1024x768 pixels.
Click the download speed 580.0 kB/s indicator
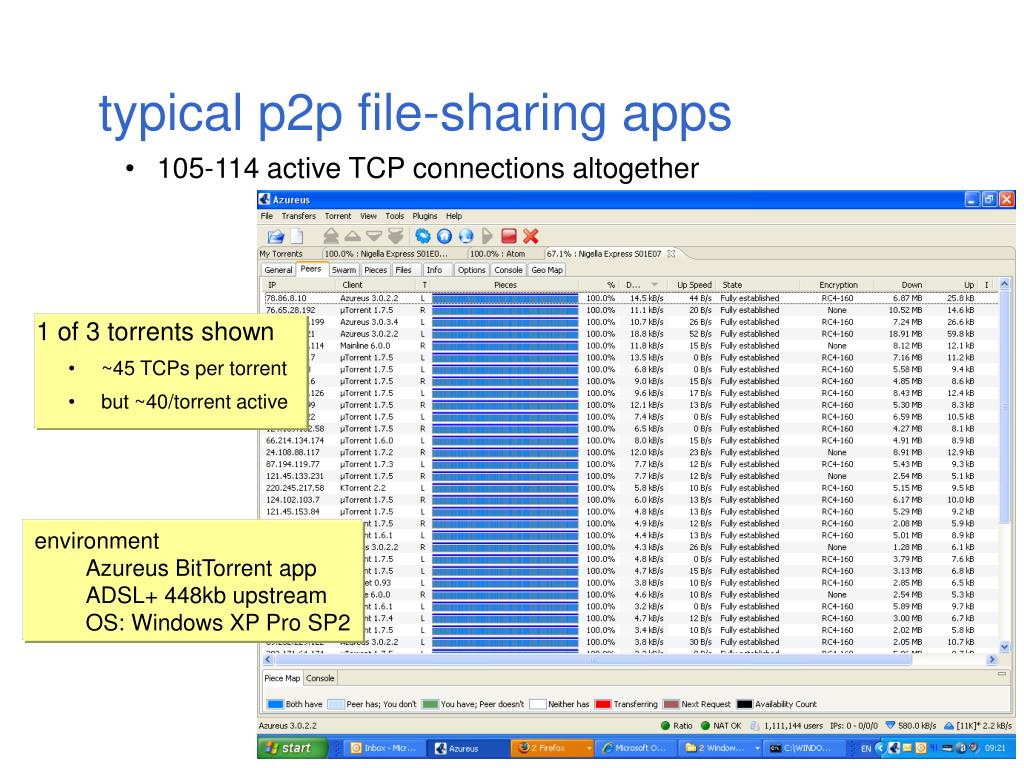tap(911, 726)
